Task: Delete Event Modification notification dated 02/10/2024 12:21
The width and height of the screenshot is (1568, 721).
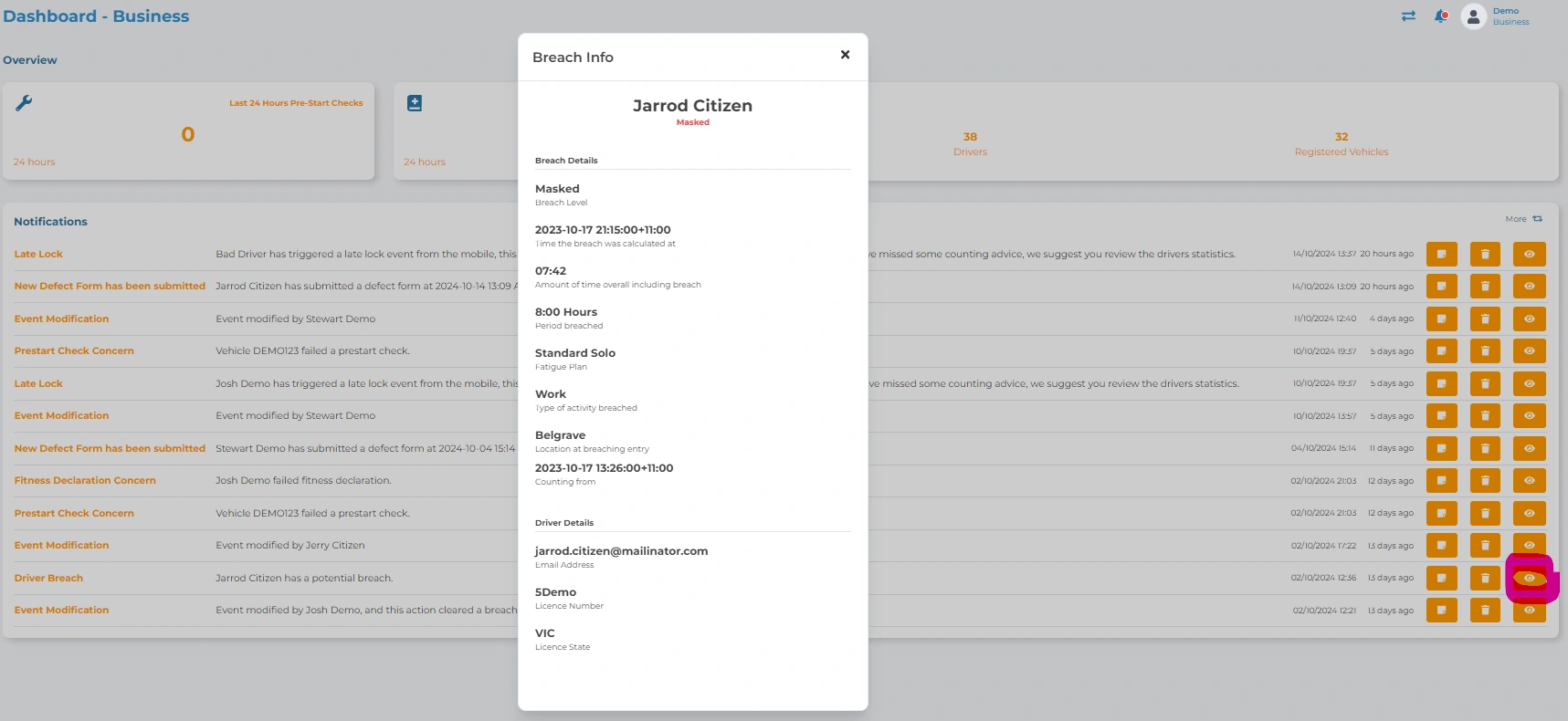Action: click(1486, 611)
